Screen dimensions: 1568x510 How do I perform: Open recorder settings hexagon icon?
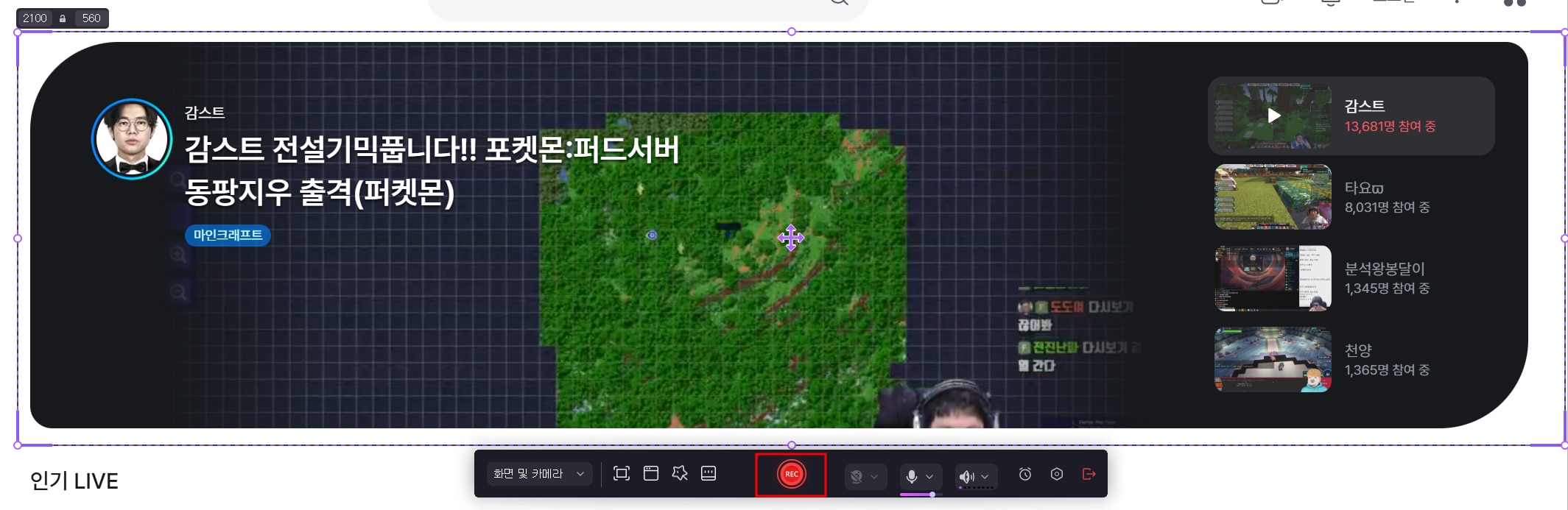pyautogui.click(x=1057, y=474)
